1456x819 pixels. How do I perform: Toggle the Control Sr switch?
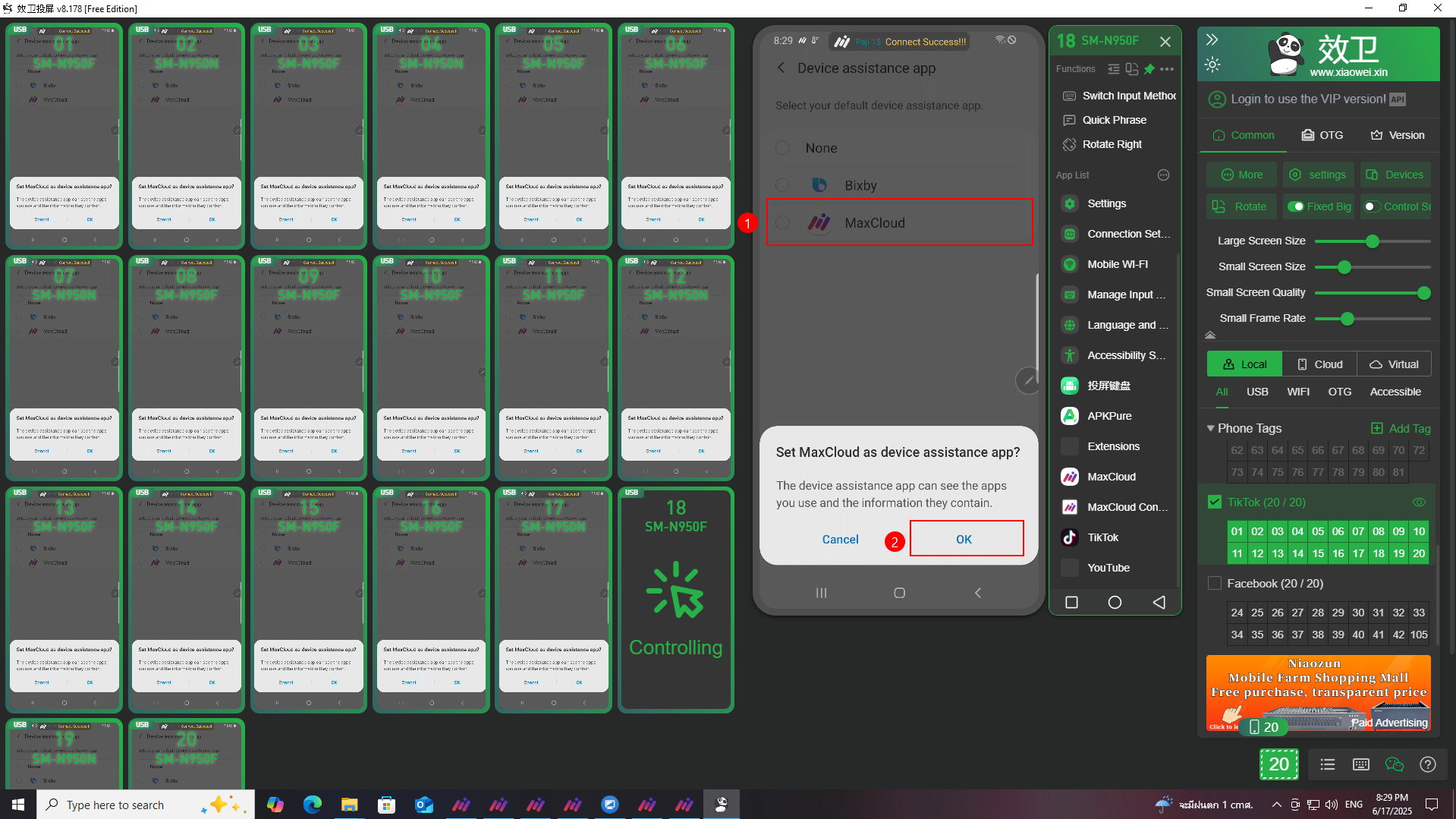pyautogui.click(x=1373, y=206)
